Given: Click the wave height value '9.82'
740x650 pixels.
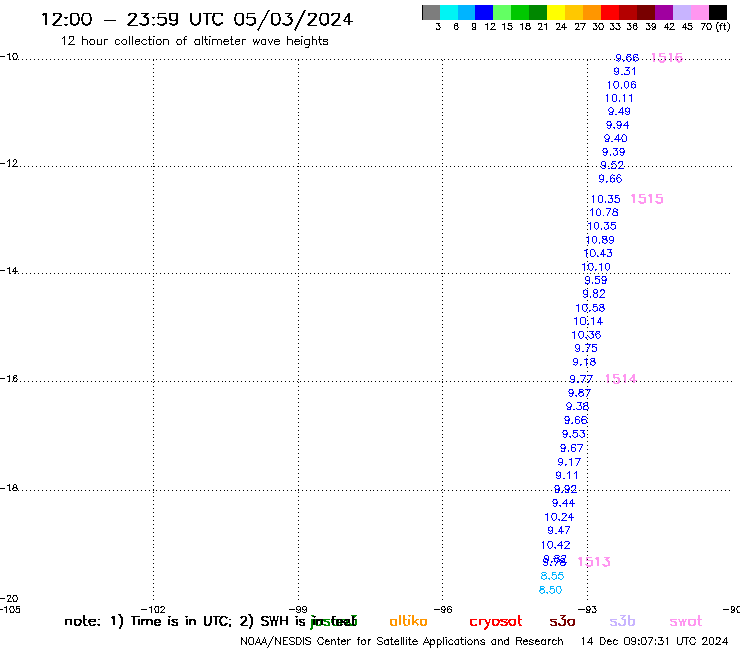Looking at the screenshot, I should coord(594,294).
